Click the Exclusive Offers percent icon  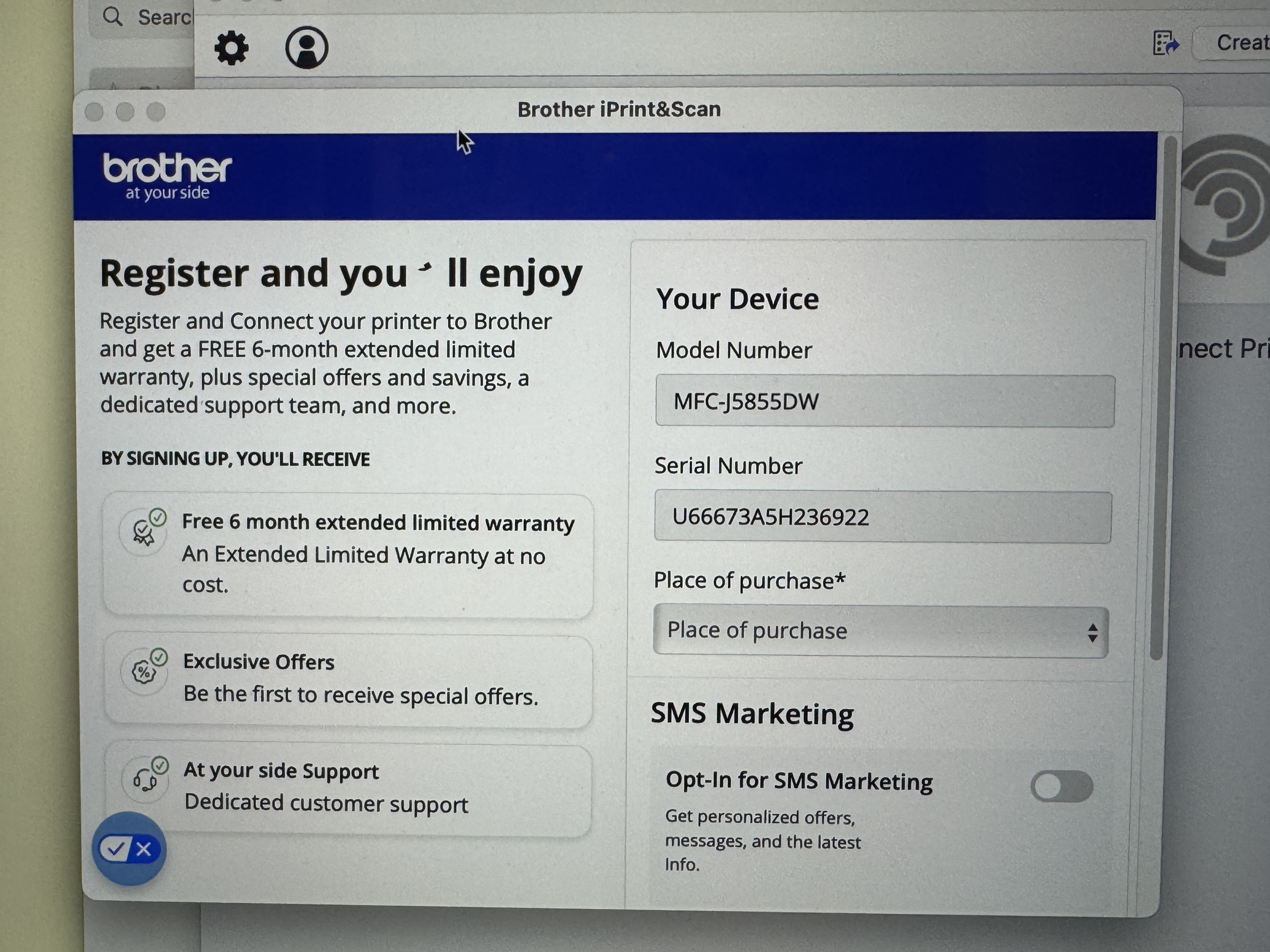click(145, 671)
